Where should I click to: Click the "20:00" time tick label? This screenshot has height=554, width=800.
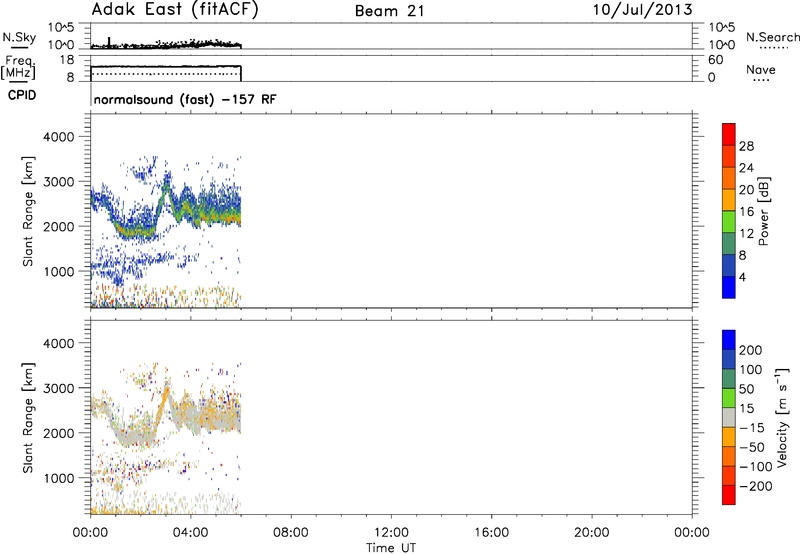tap(591, 533)
